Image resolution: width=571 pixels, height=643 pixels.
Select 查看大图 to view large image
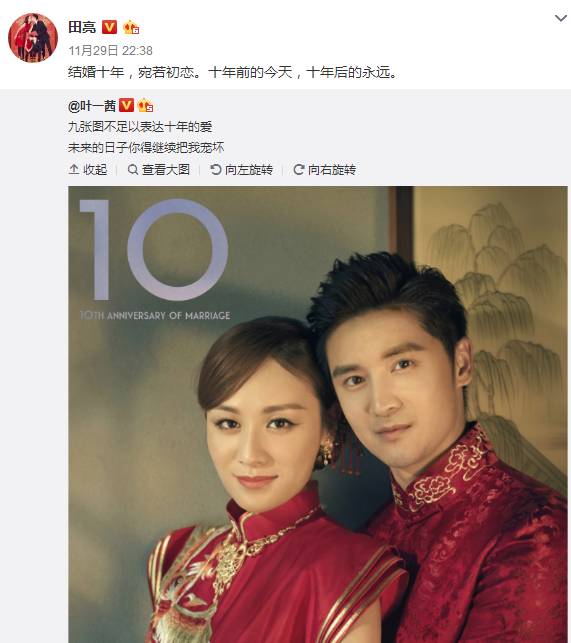tap(159, 169)
